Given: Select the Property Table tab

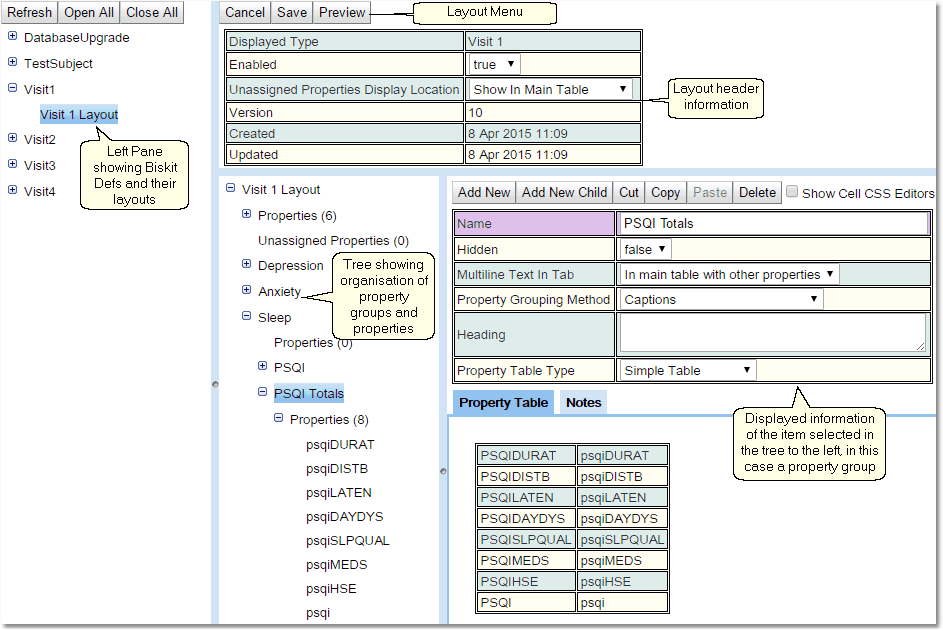Looking at the screenshot, I should coord(503,402).
